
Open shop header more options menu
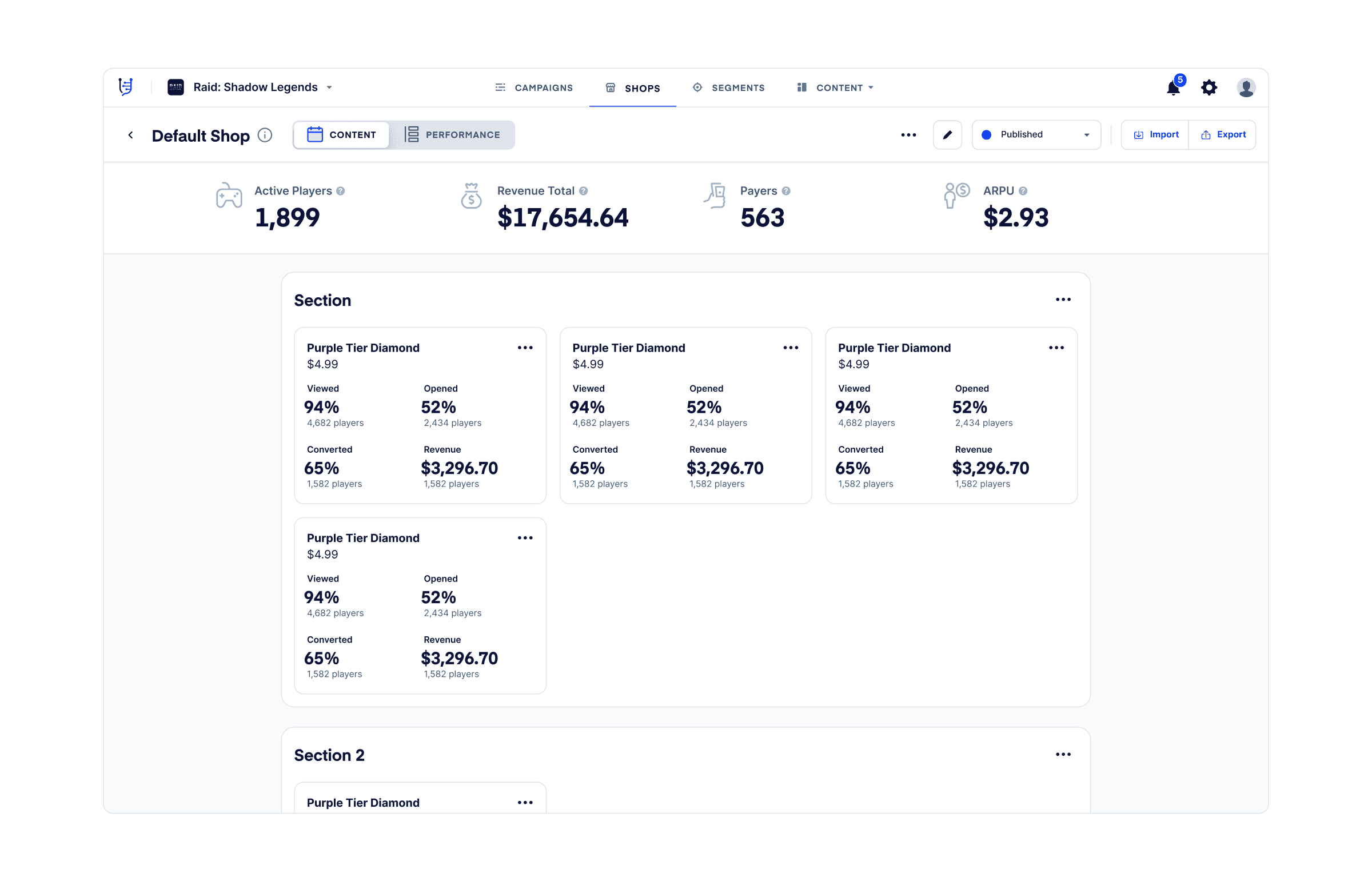(x=908, y=135)
